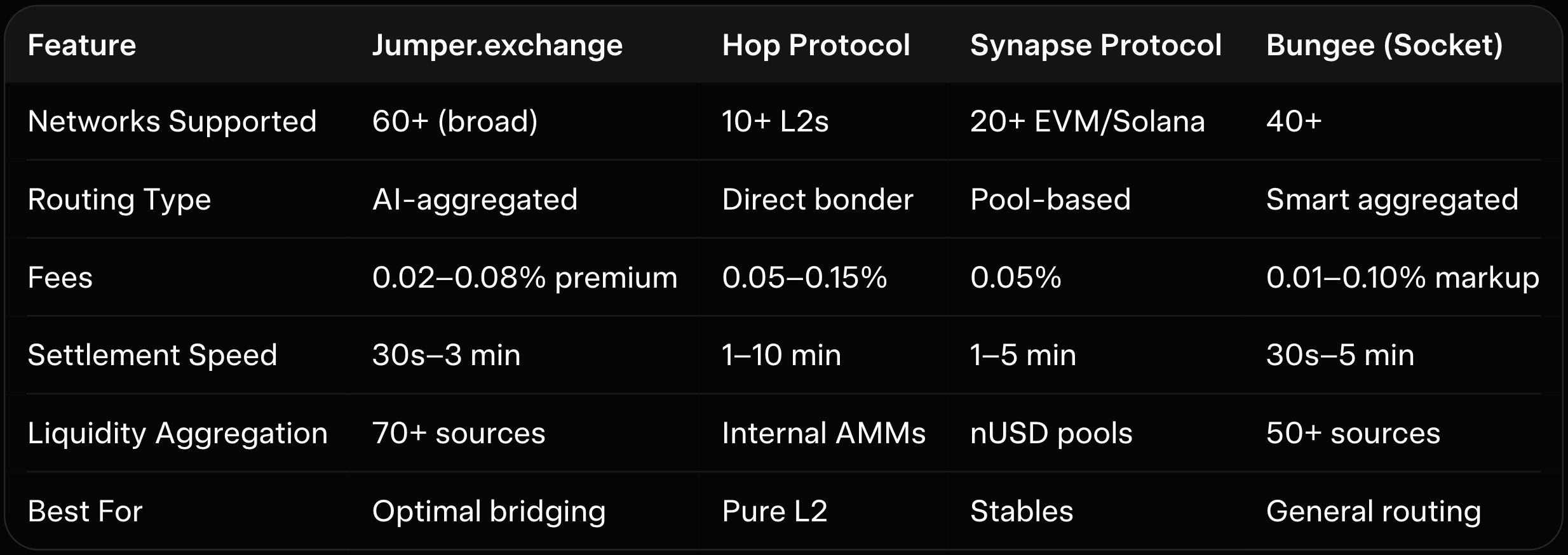Select the Networks Supported row label

tap(172, 121)
